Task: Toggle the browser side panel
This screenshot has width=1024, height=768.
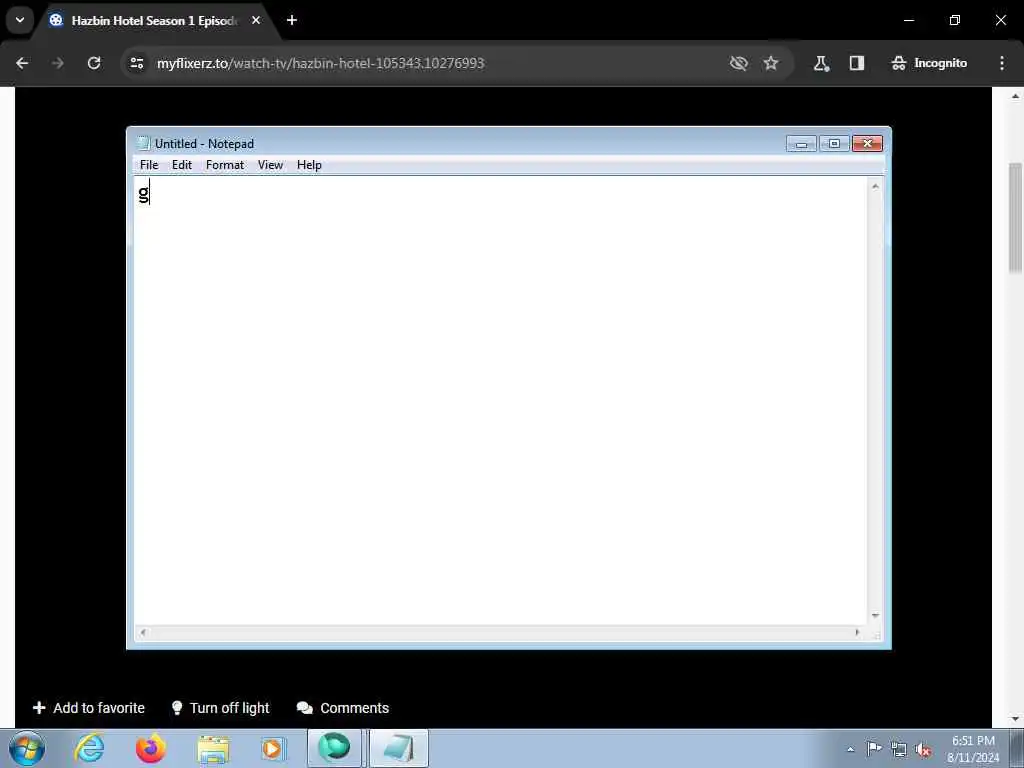Action: 857,63
